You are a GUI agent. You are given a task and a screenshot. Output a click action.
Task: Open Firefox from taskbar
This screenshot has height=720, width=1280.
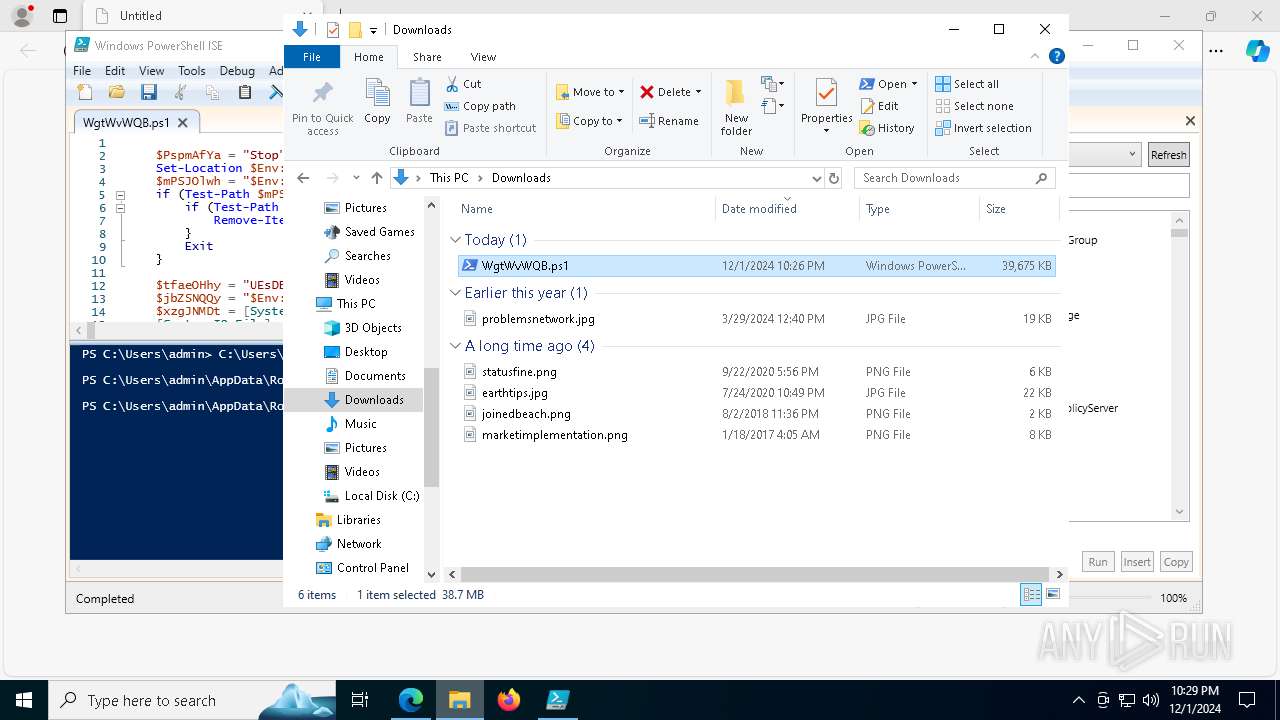509,700
